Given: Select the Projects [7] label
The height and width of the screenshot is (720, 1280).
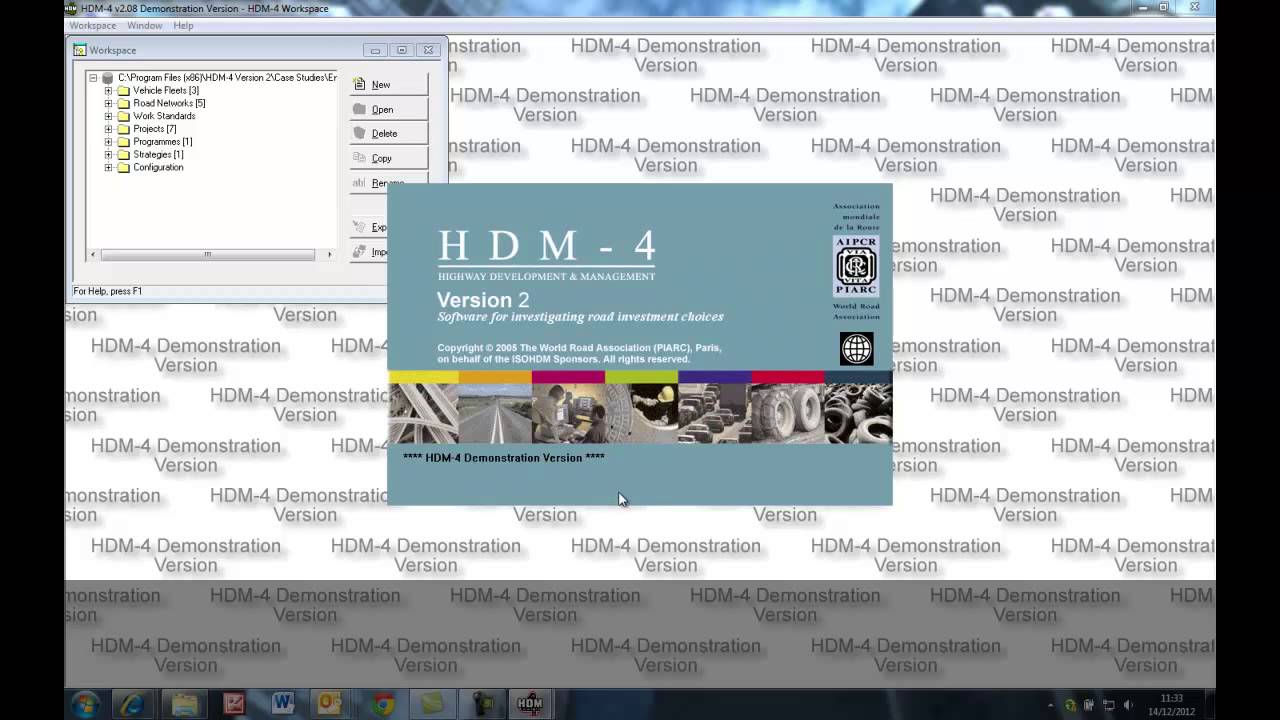Looking at the screenshot, I should pyautogui.click(x=155, y=129).
